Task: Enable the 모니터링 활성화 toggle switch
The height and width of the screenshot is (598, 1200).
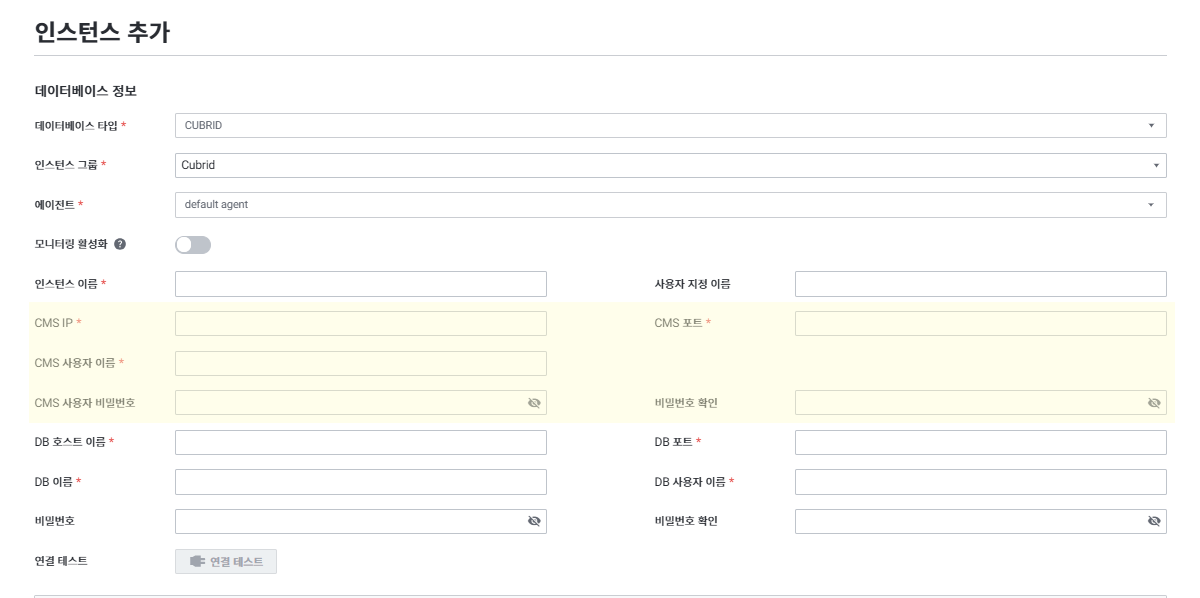Action: pos(193,244)
